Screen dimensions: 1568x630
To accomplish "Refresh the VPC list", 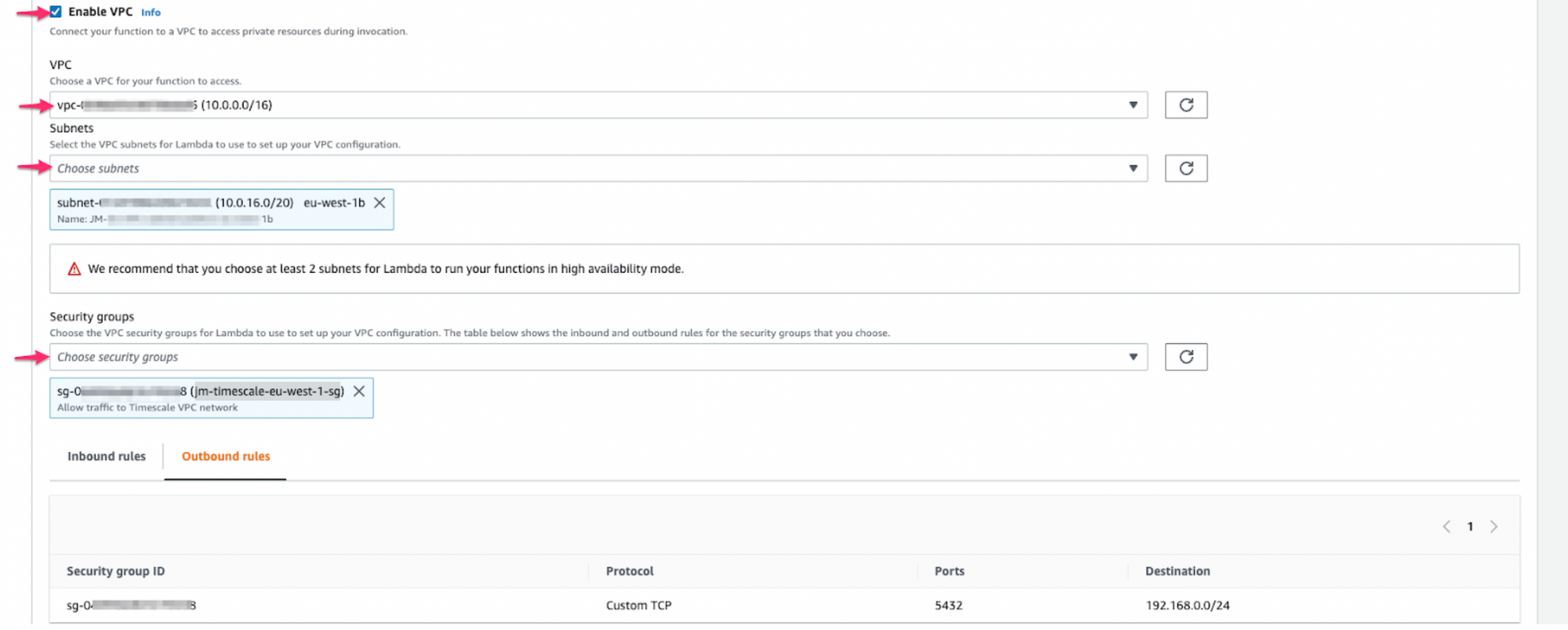I will pyautogui.click(x=1185, y=105).
